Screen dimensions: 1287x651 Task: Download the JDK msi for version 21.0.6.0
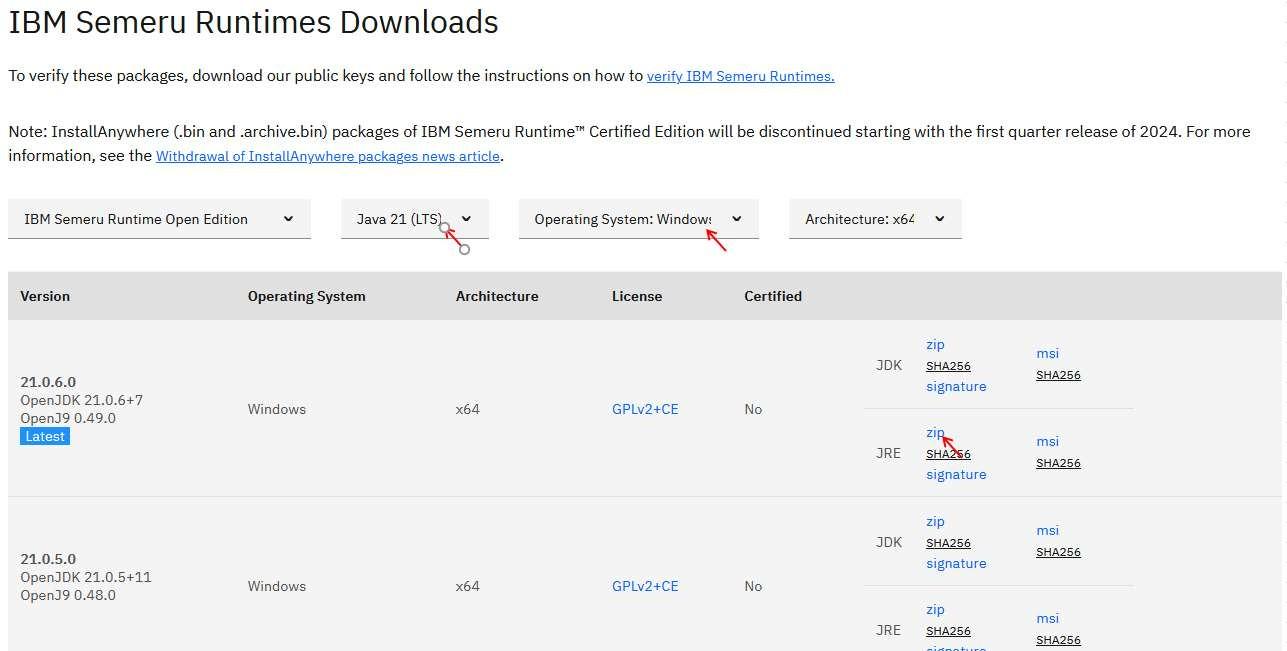click(1047, 353)
